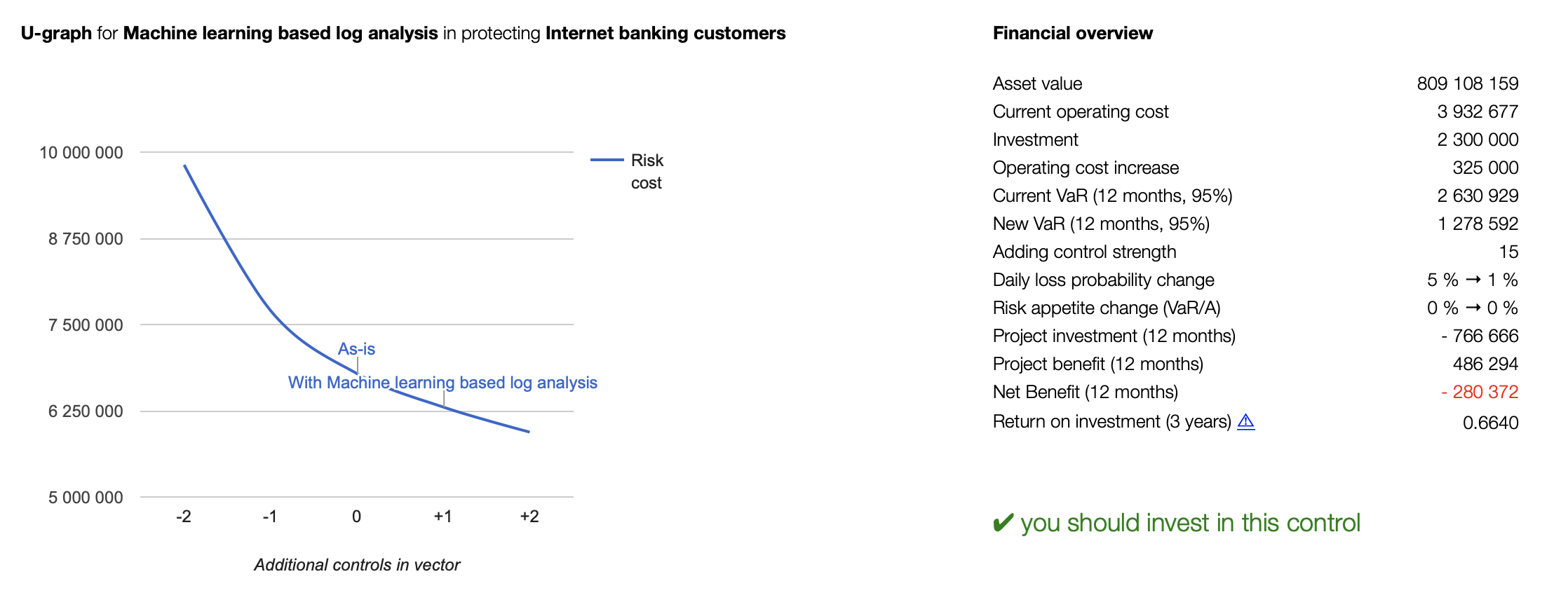This screenshot has width=1568, height=600.
Task: Click the green checkmark icon
Action: click(x=1003, y=523)
